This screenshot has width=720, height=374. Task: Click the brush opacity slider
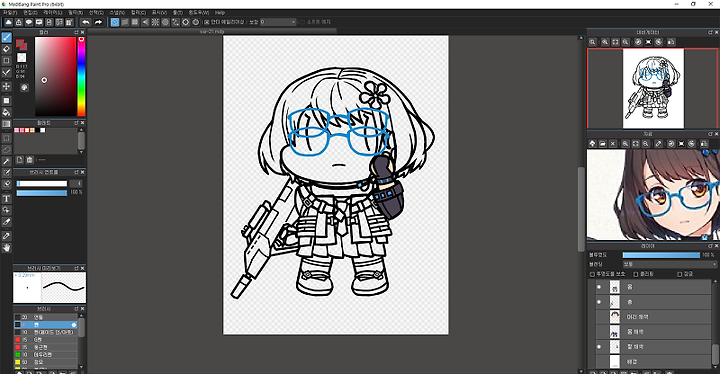click(42, 193)
